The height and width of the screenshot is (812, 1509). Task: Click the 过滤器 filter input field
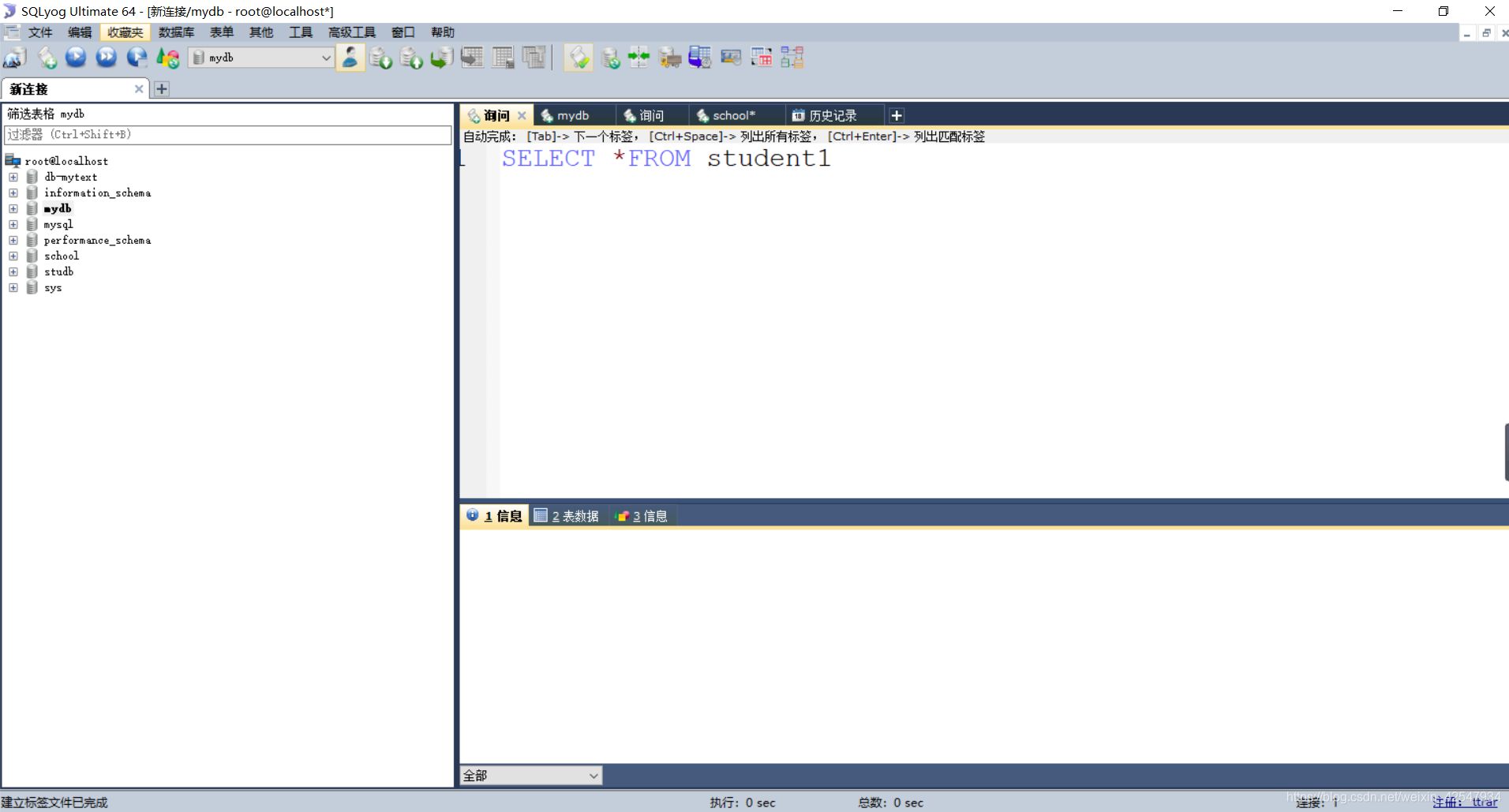pos(228,135)
